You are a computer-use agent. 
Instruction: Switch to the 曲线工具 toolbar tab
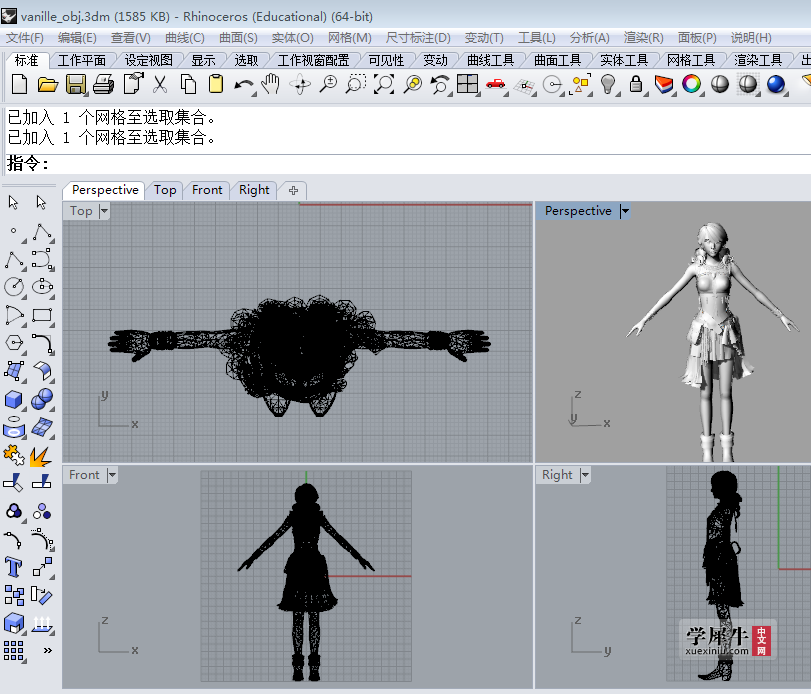pyautogui.click(x=490, y=61)
